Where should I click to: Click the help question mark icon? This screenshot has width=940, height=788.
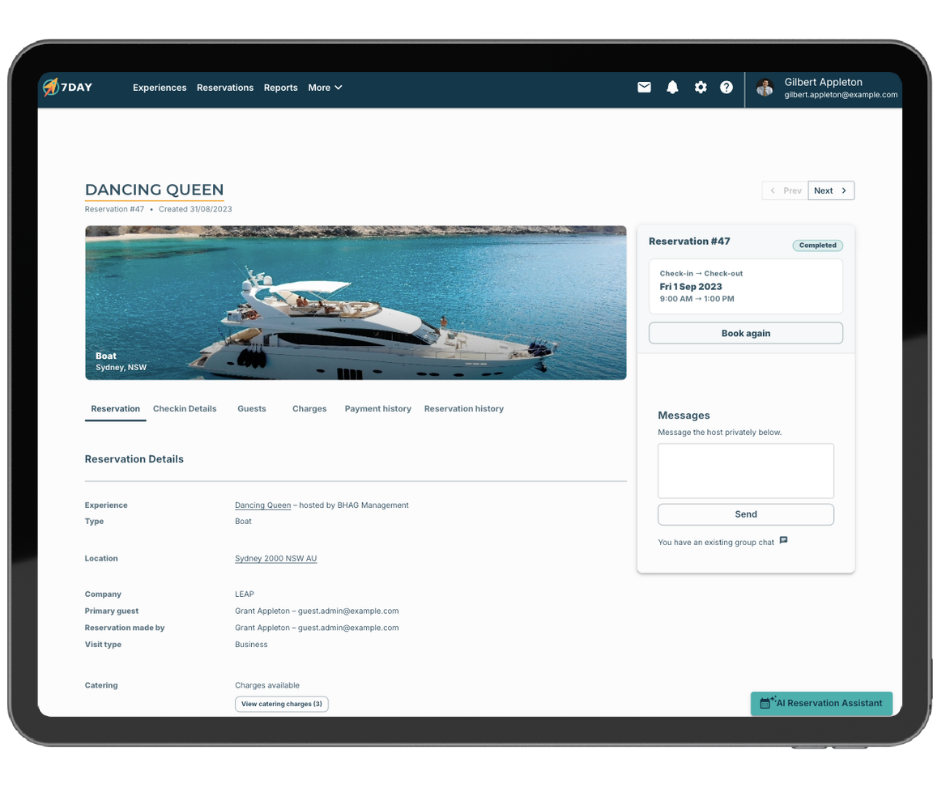[727, 87]
